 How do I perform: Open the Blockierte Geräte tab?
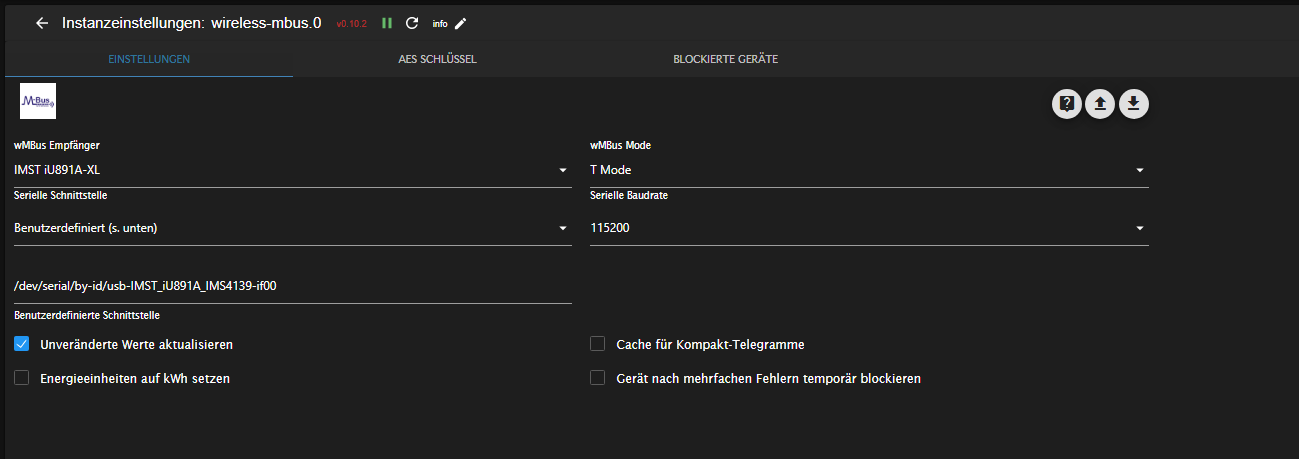click(x=725, y=59)
